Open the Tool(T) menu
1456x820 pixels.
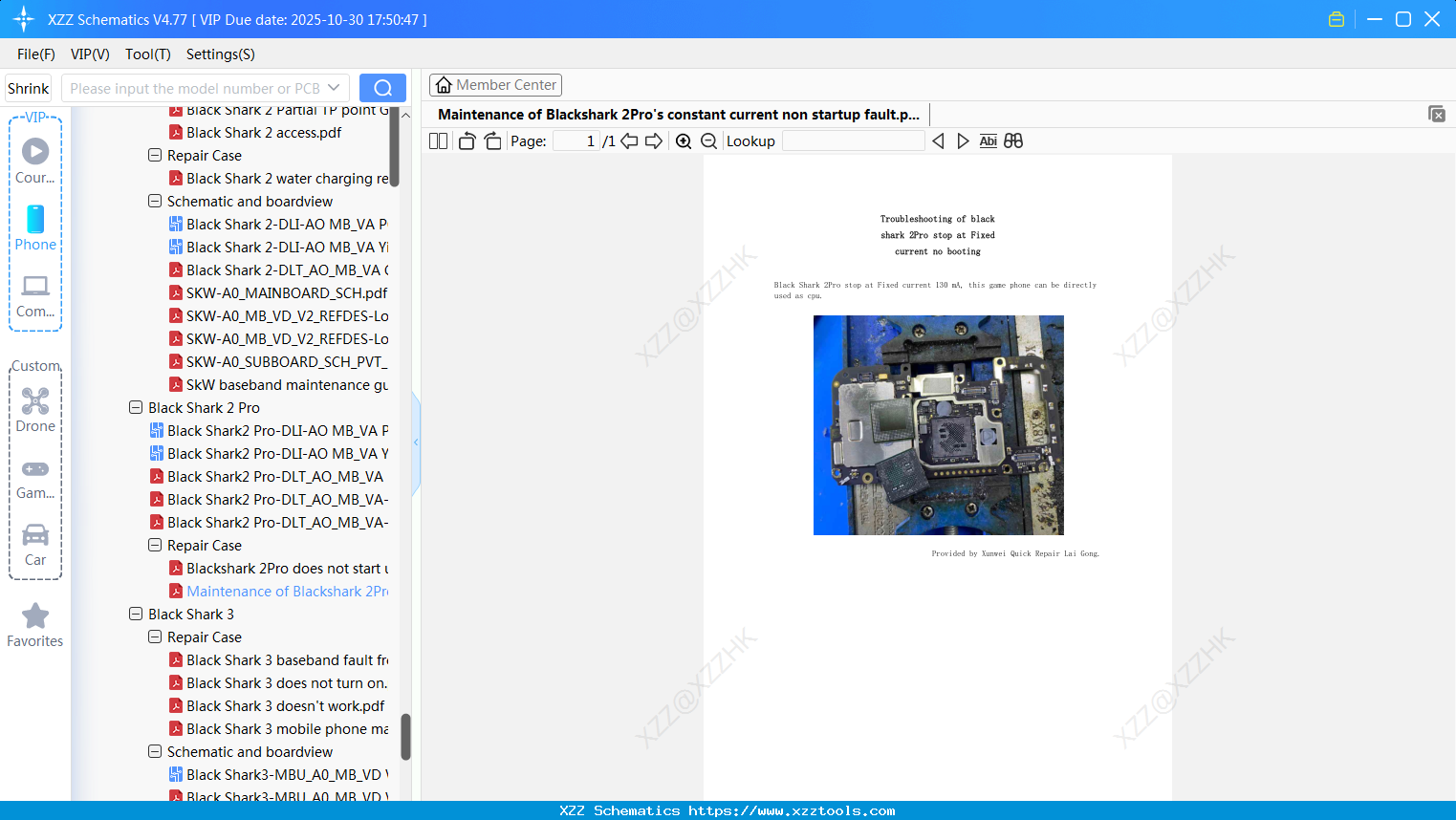click(x=147, y=54)
